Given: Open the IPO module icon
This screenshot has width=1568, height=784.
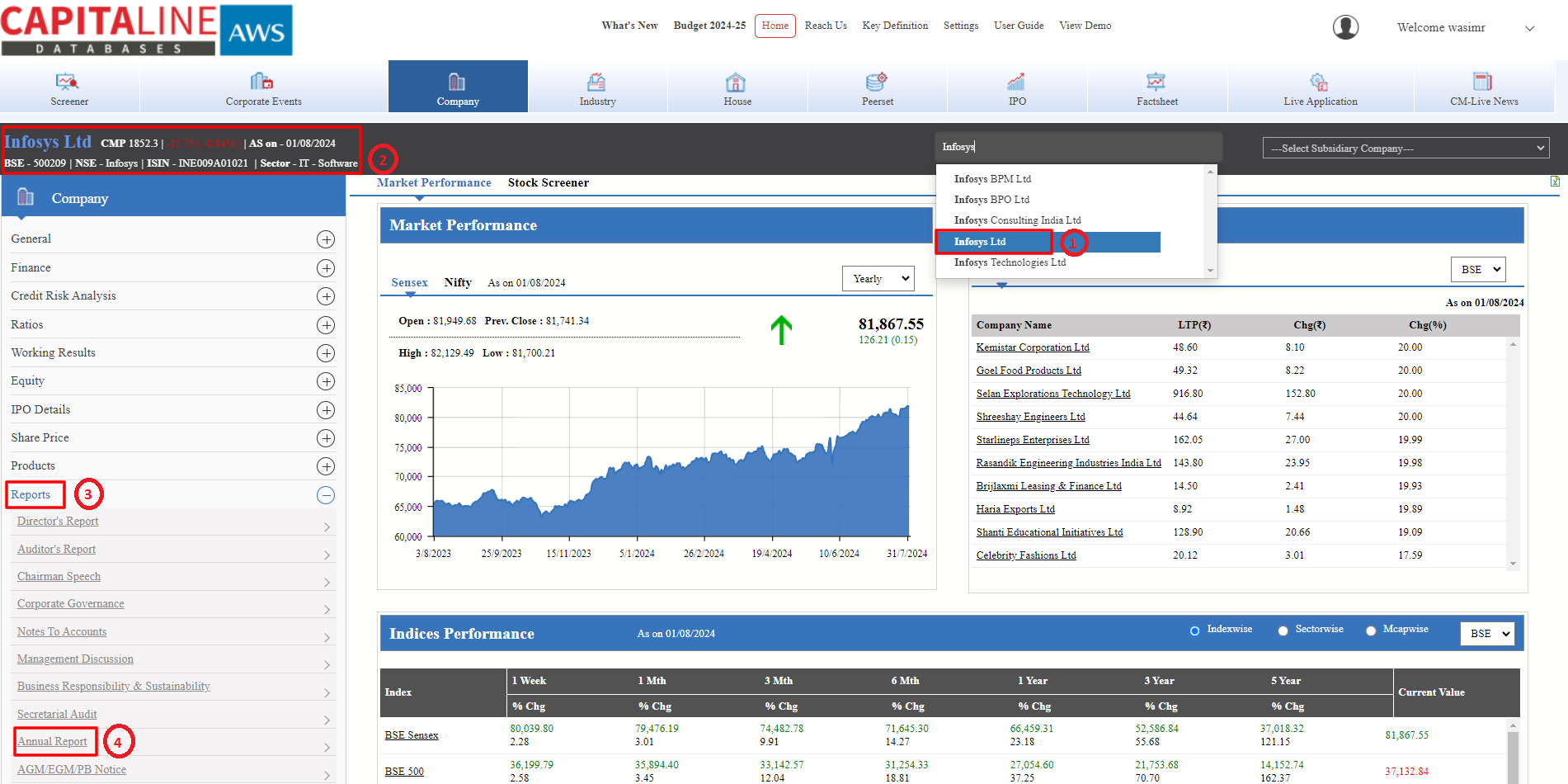Looking at the screenshot, I should pos(1016,82).
